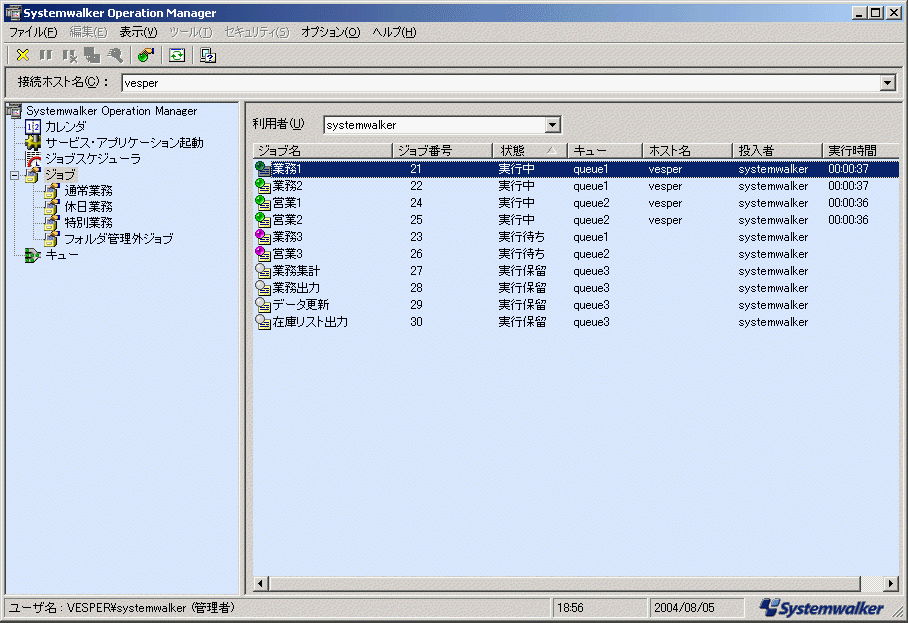Select the ジョブスケジューラ tree item
The height and width of the screenshot is (623, 908).
point(93,159)
